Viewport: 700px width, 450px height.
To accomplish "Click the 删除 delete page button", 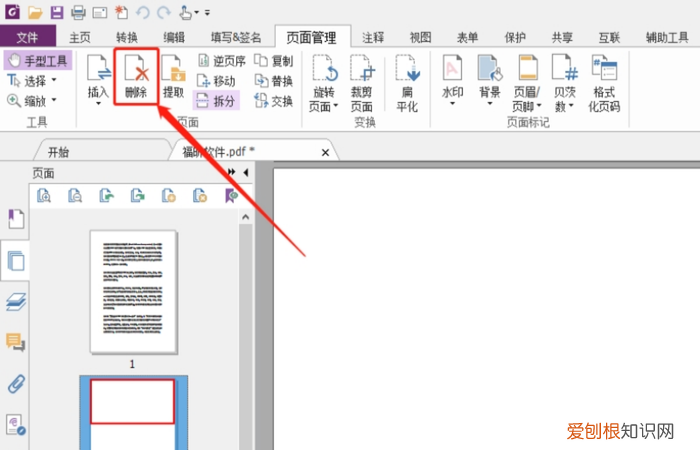I will point(136,77).
